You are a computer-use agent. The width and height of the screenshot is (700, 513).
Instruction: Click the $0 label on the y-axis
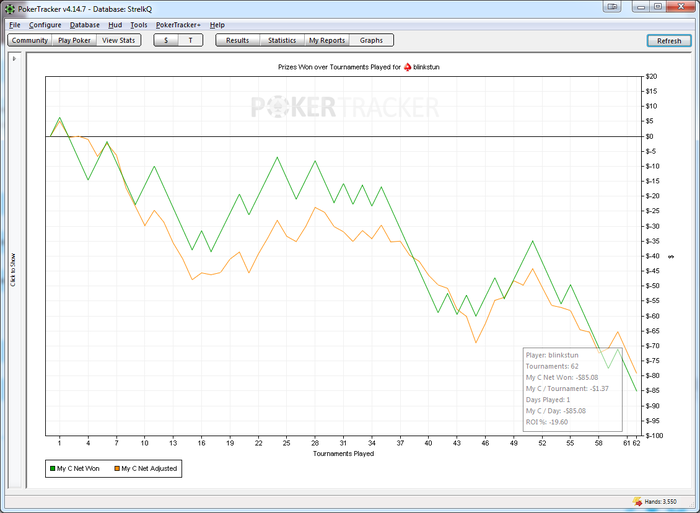click(x=650, y=136)
